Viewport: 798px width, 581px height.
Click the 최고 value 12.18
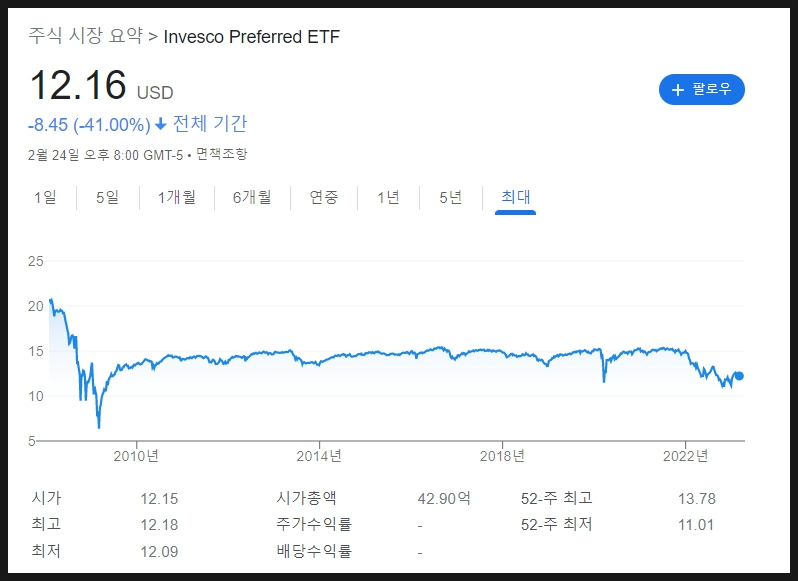coord(159,525)
